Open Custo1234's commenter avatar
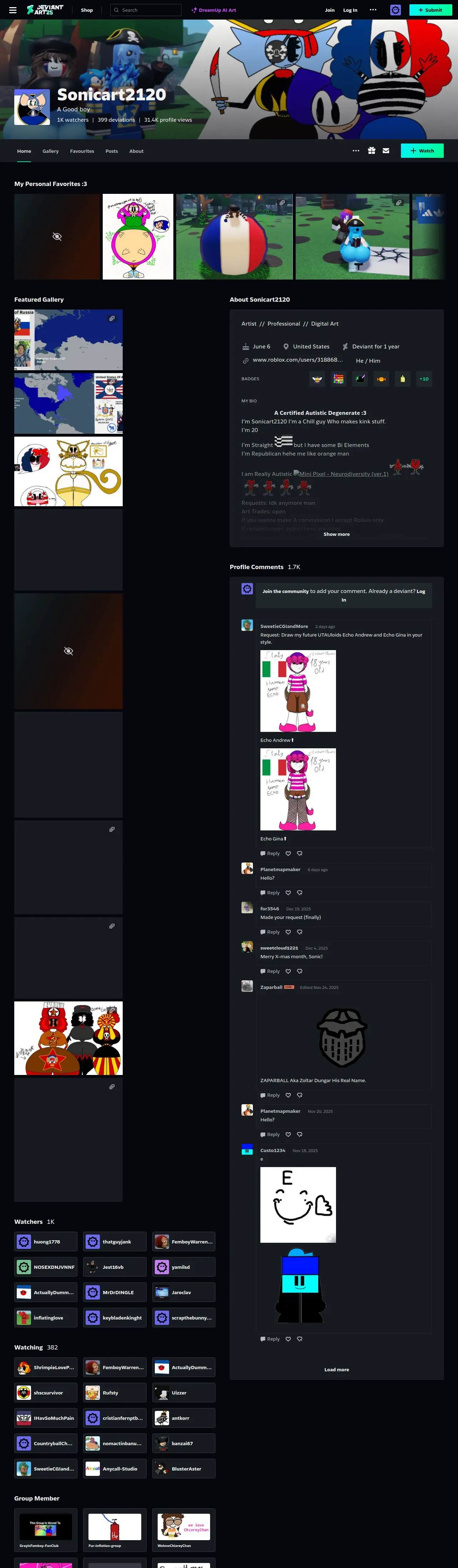The height and width of the screenshot is (1568, 458). pos(247,1149)
